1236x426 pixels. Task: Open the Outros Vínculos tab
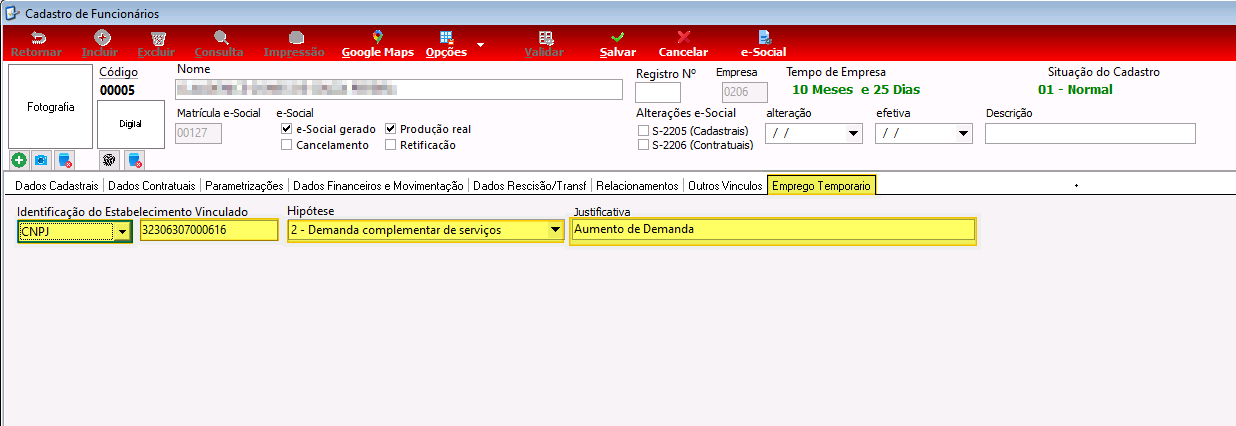725,185
